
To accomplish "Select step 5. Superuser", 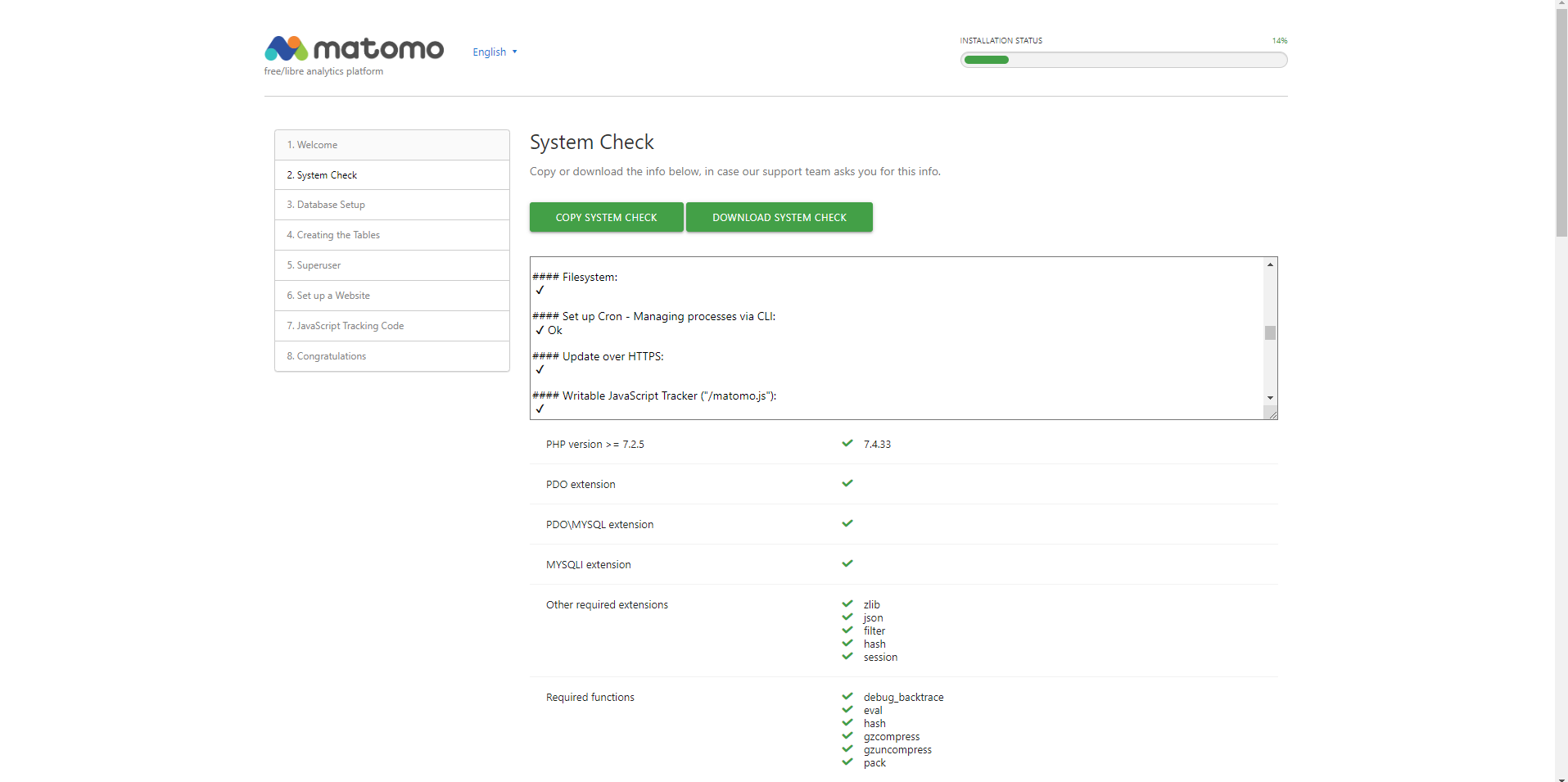I will pos(392,265).
